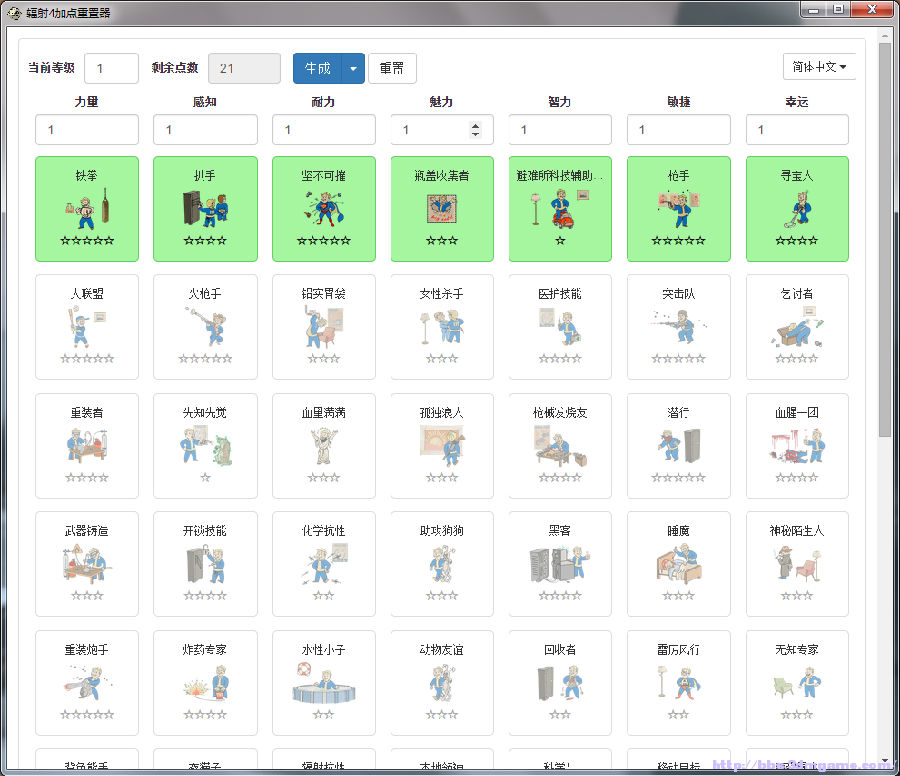900x776 pixels.
Task: Choose the 开锁技能 (Locksmith) perk icon
Action: 205,565
